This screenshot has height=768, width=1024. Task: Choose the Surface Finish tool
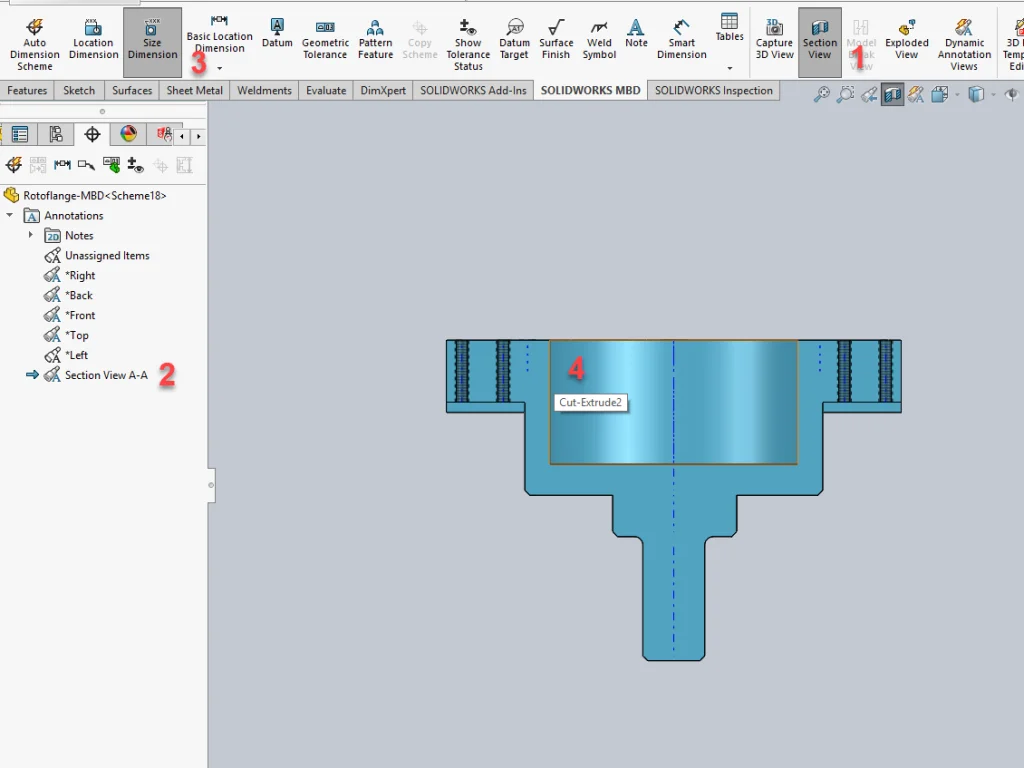click(556, 43)
